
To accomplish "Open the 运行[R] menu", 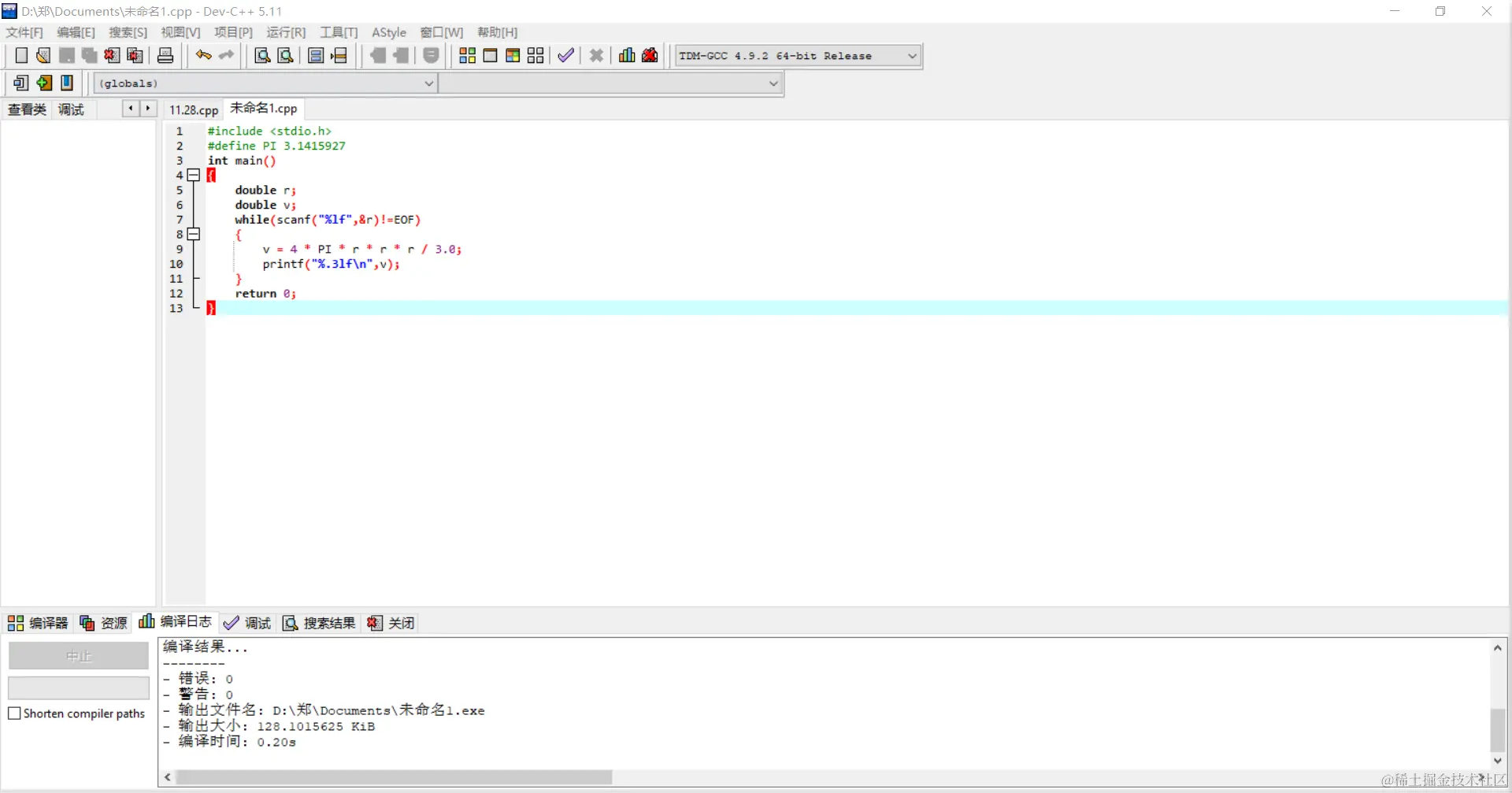I will [286, 32].
